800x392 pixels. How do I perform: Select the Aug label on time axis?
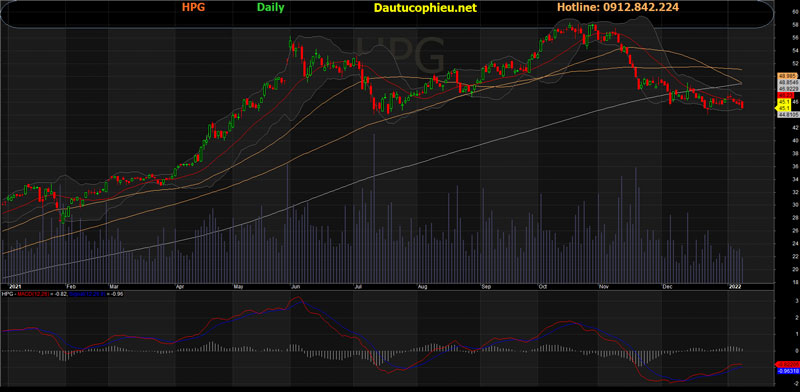pos(422,287)
